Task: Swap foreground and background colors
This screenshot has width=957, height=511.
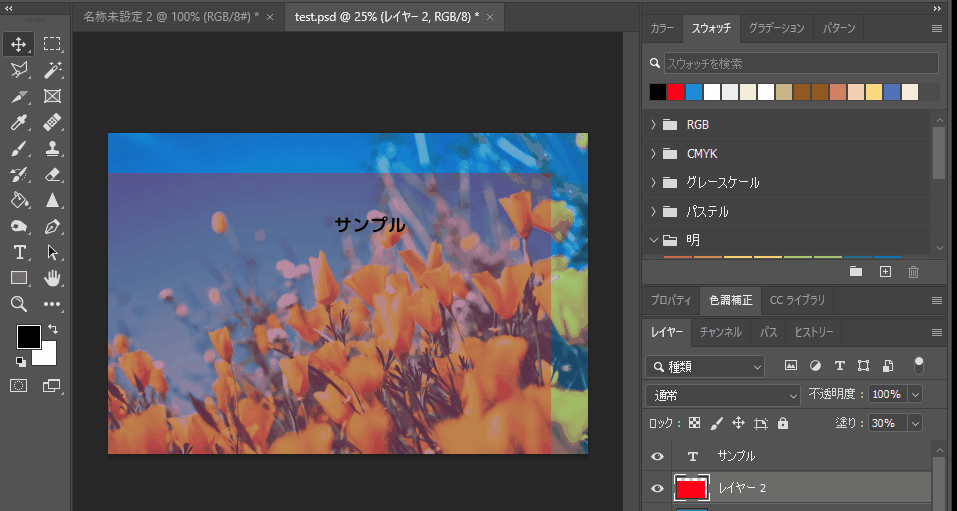Action: tap(53, 330)
